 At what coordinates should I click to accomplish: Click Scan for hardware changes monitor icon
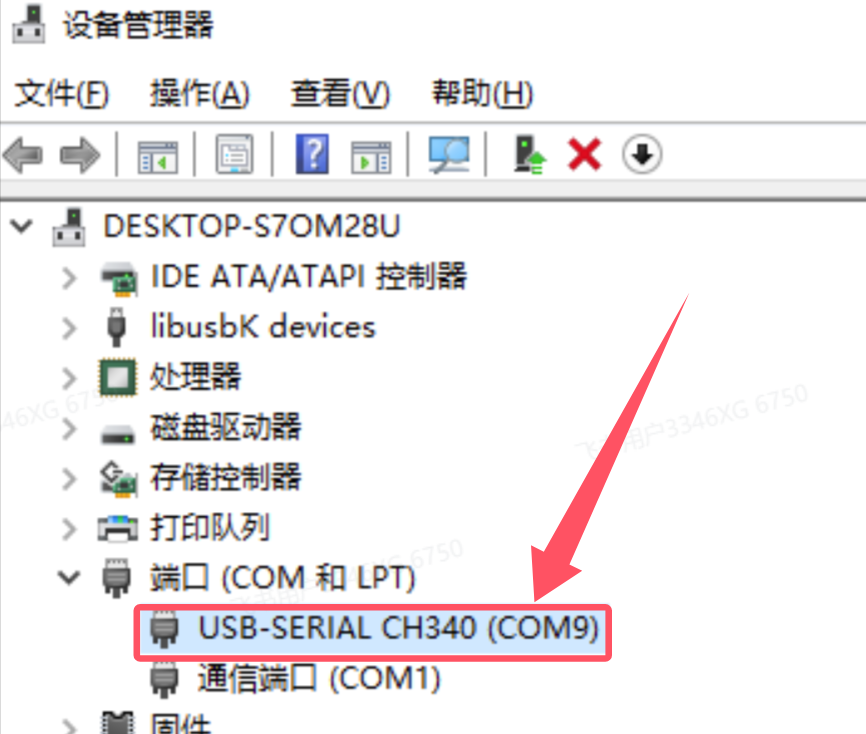click(x=449, y=155)
